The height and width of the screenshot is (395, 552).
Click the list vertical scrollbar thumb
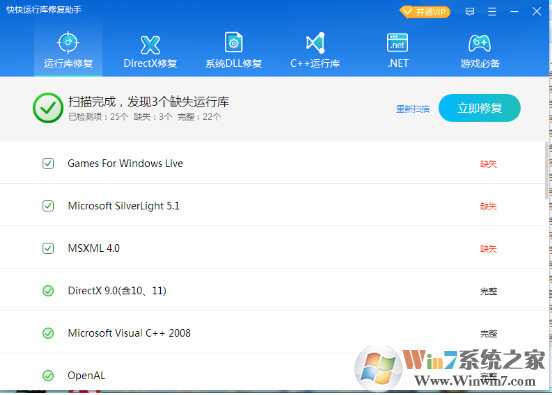(546, 171)
